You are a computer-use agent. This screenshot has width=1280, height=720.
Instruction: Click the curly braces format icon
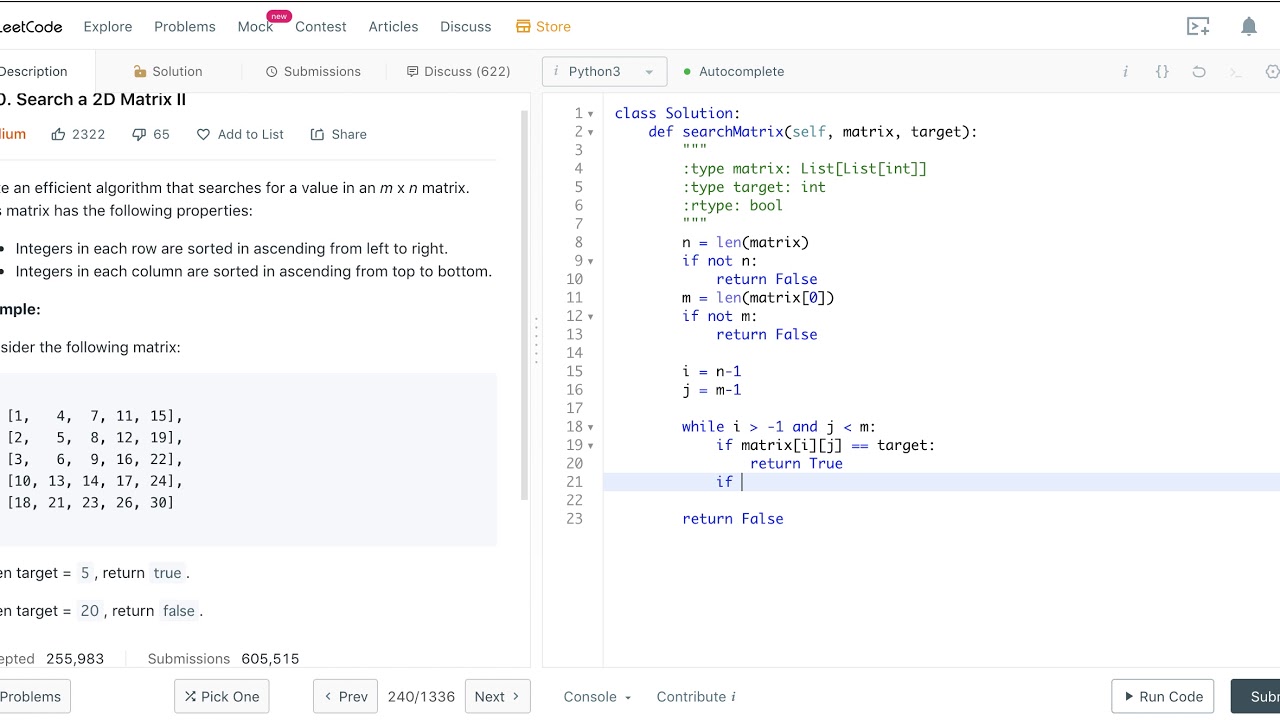click(x=1162, y=72)
